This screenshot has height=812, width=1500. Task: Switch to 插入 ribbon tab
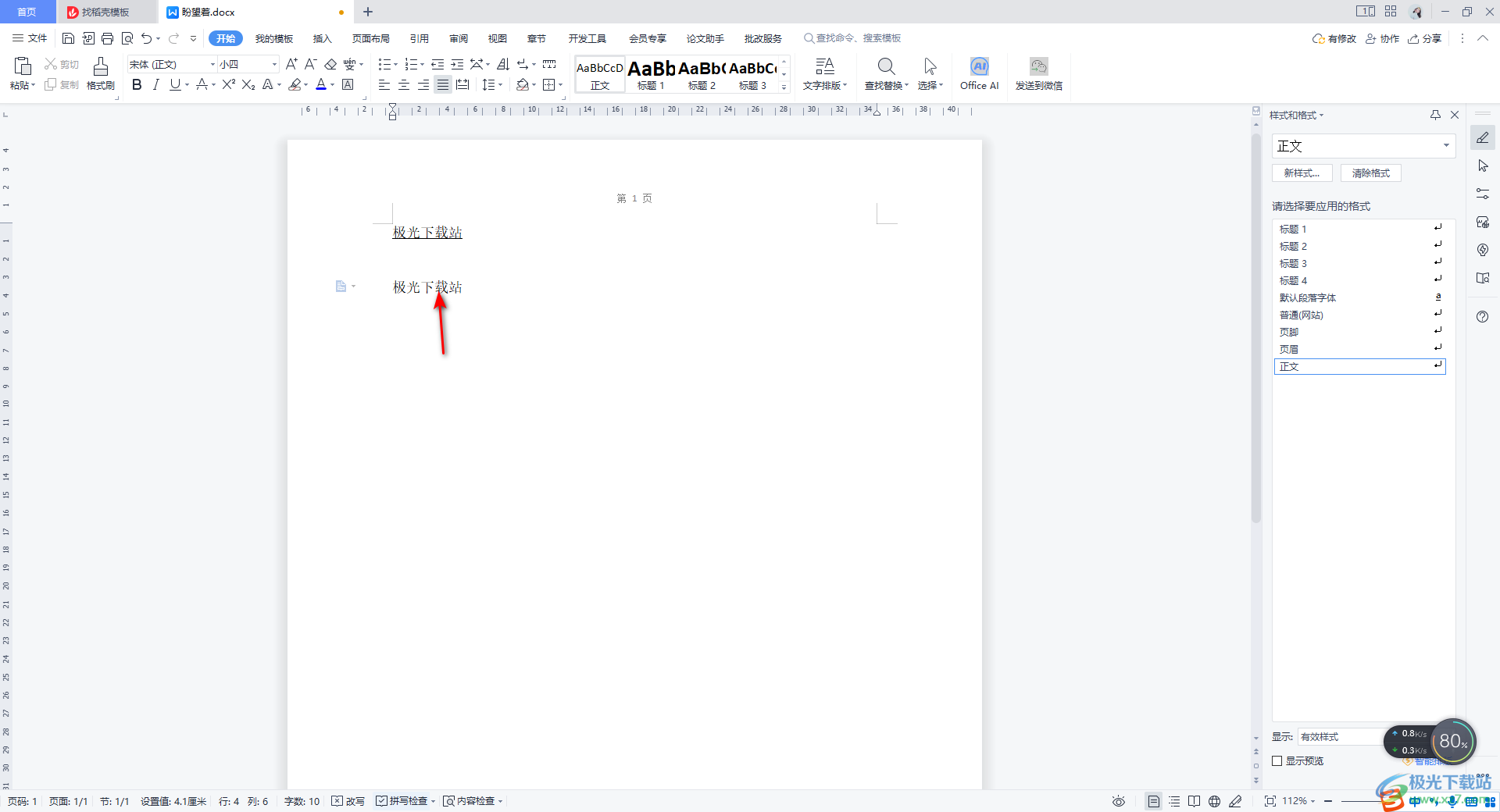click(323, 38)
